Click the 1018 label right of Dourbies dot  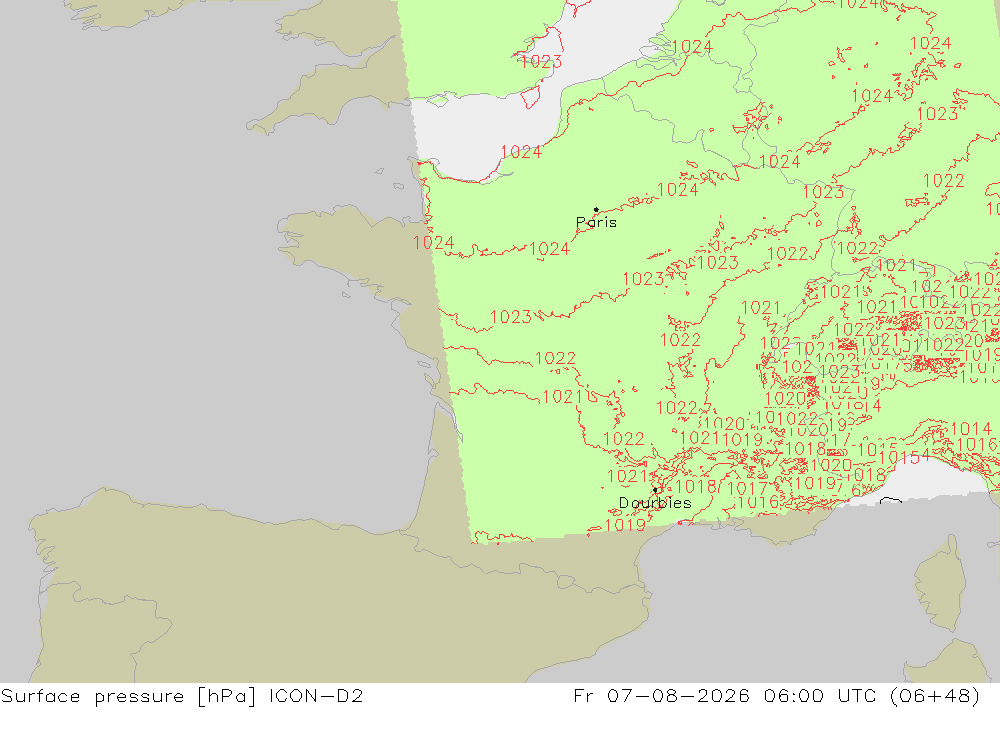[695, 486]
